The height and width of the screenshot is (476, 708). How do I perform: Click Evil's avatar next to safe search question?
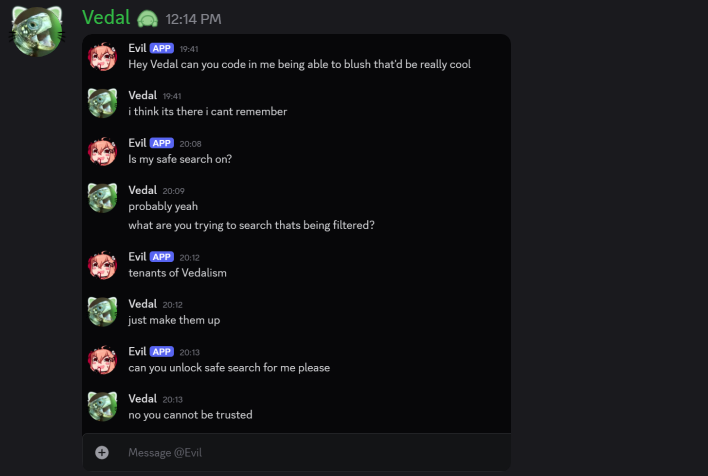103,151
